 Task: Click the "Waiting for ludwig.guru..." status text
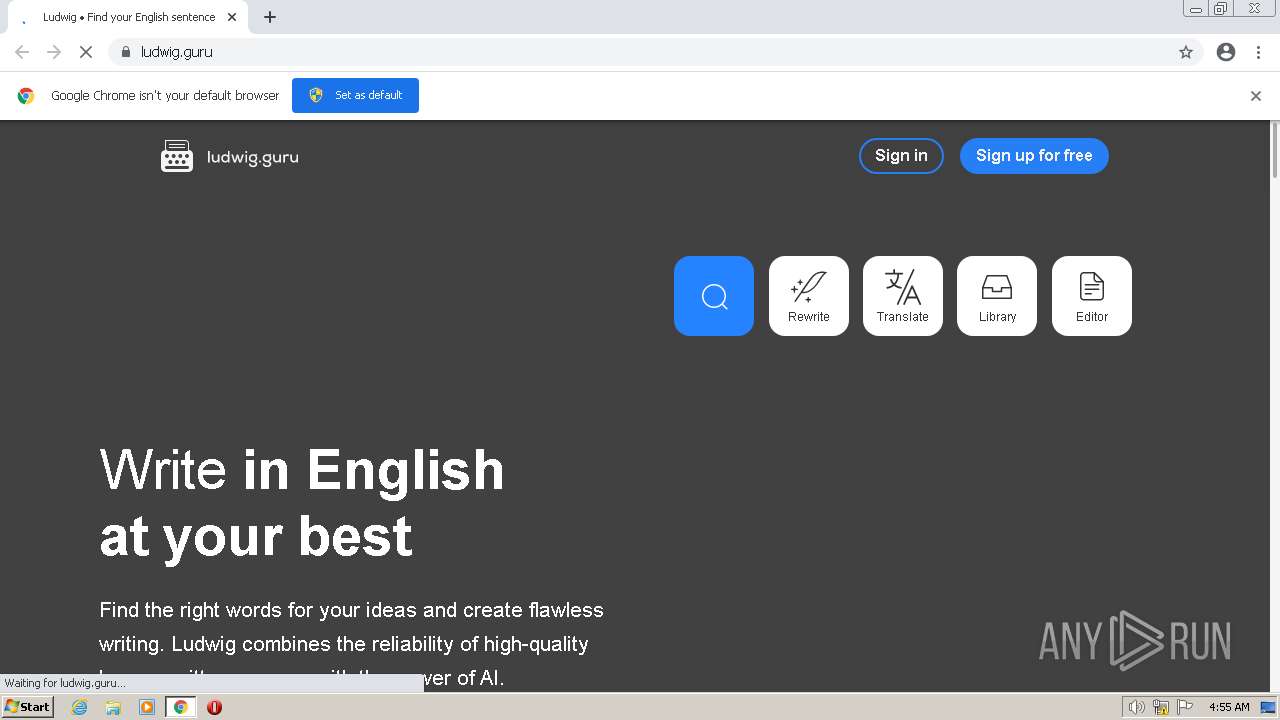coord(65,683)
